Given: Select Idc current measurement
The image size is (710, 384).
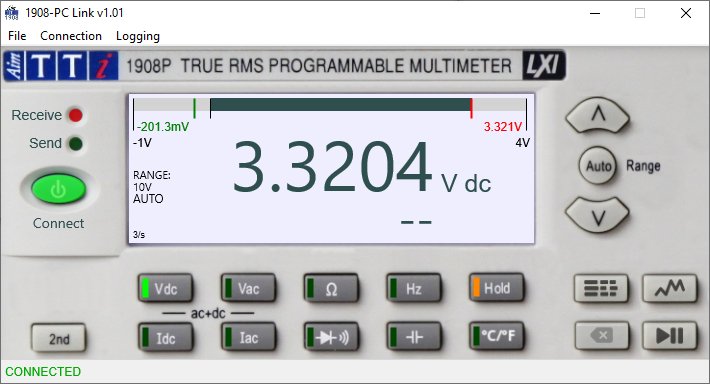Looking at the screenshot, I should tap(165, 337).
